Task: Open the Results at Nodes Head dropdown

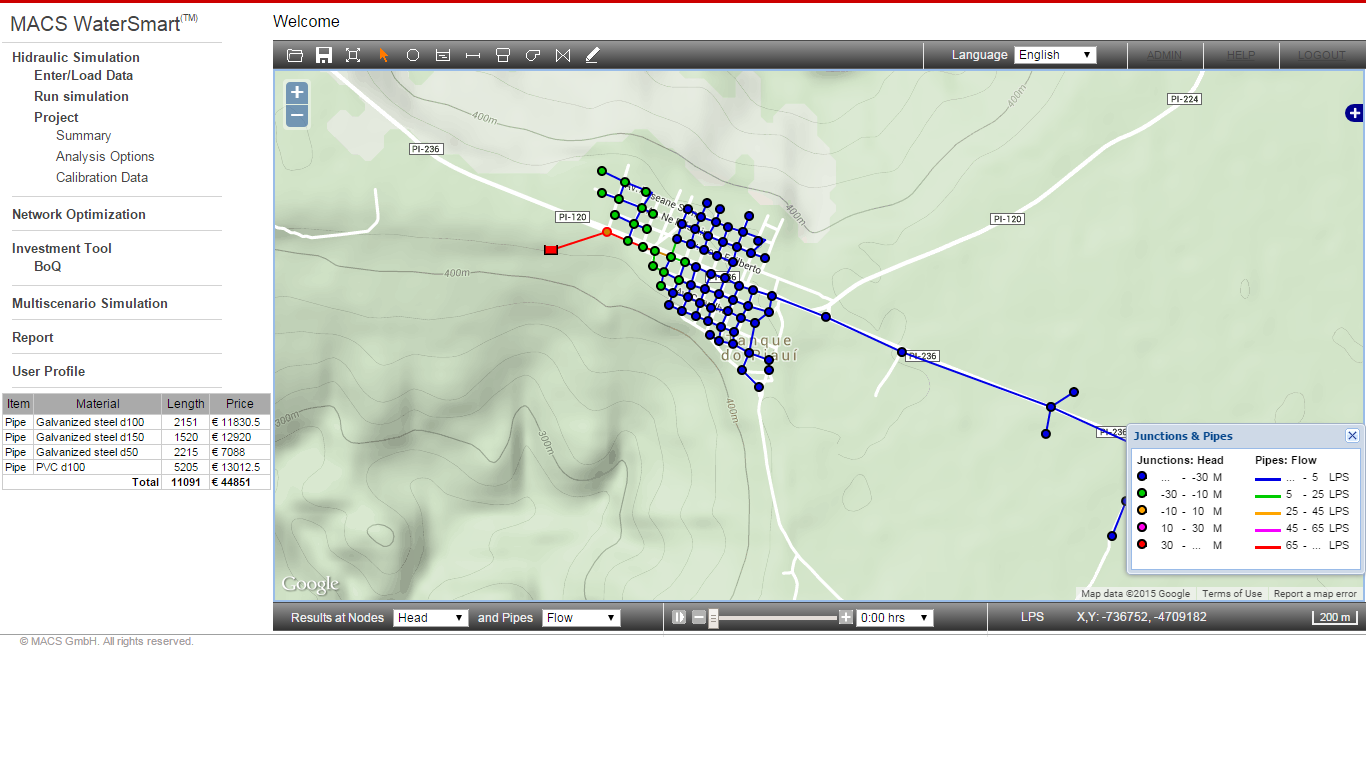Action: (x=430, y=618)
